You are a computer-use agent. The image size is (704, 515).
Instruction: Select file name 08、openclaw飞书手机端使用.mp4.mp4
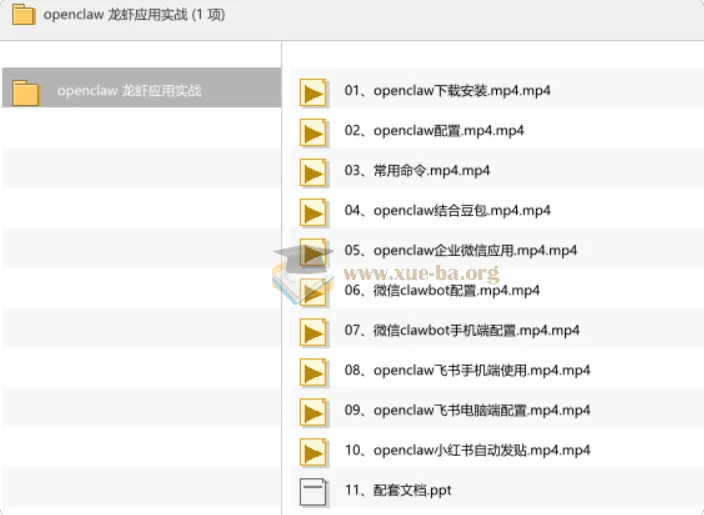(467, 370)
